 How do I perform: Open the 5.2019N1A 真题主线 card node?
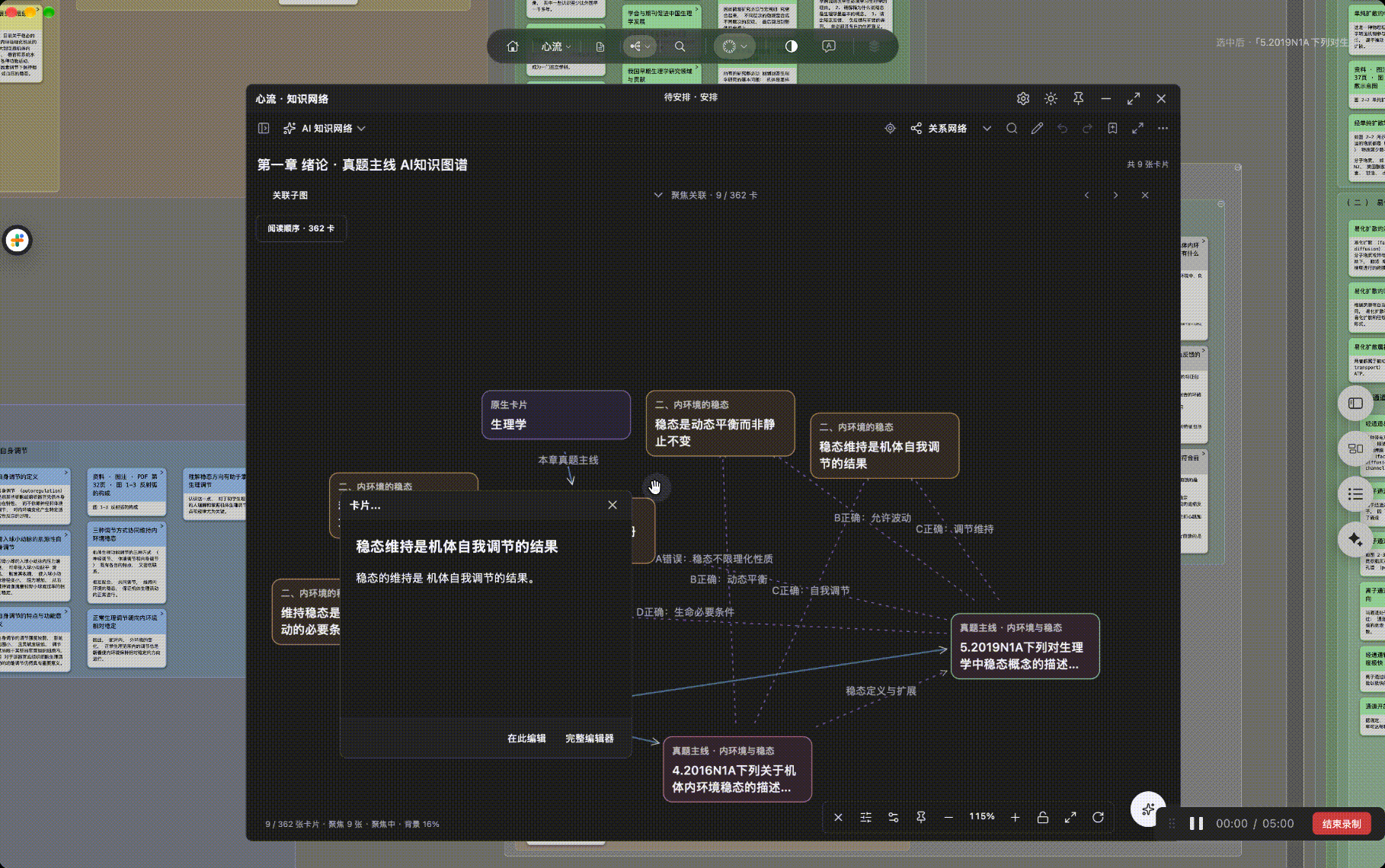click(1025, 646)
